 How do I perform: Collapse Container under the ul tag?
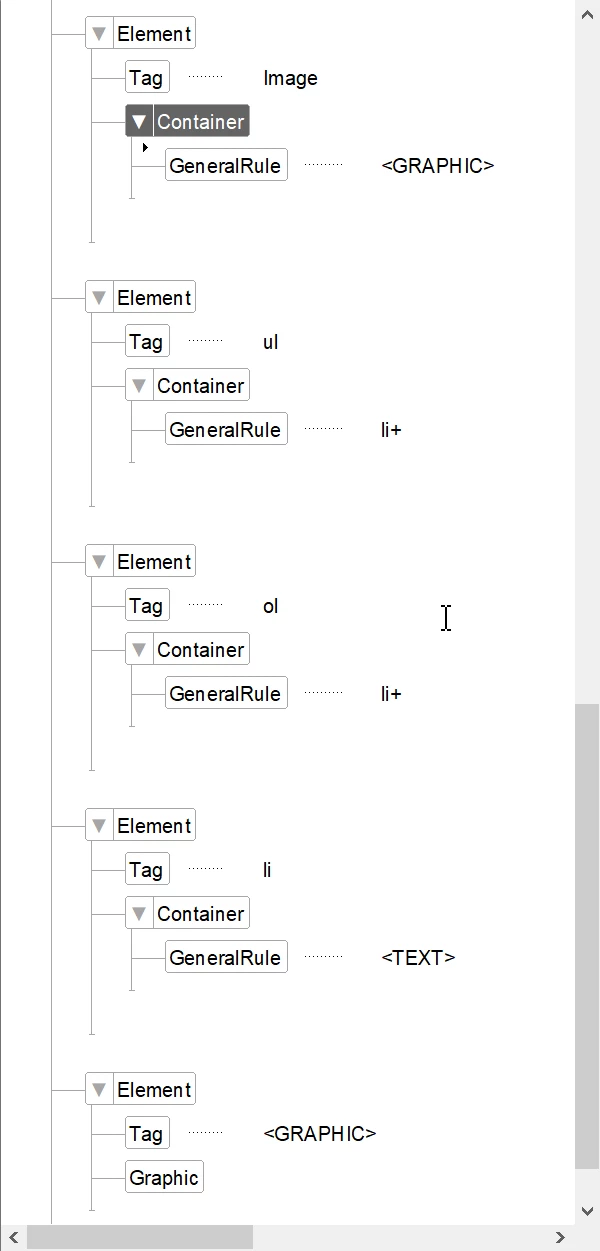(139, 386)
